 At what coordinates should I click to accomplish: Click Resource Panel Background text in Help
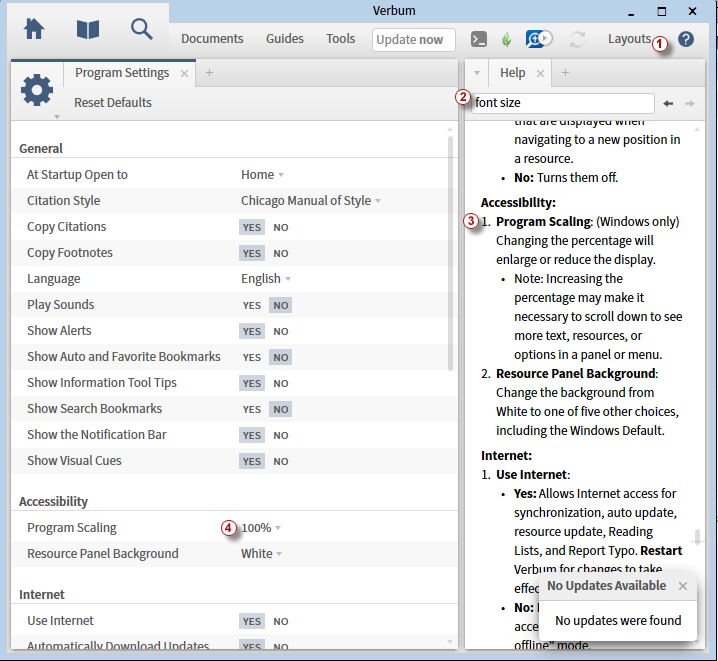[x=576, y=374]
